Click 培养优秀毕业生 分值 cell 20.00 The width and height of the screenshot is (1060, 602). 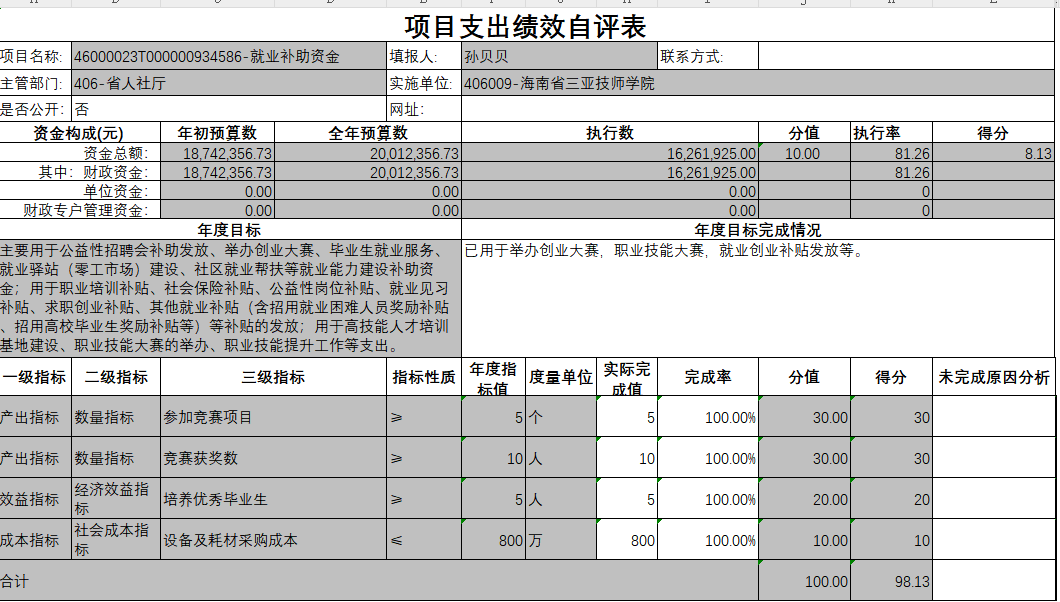tap(804, 499)
